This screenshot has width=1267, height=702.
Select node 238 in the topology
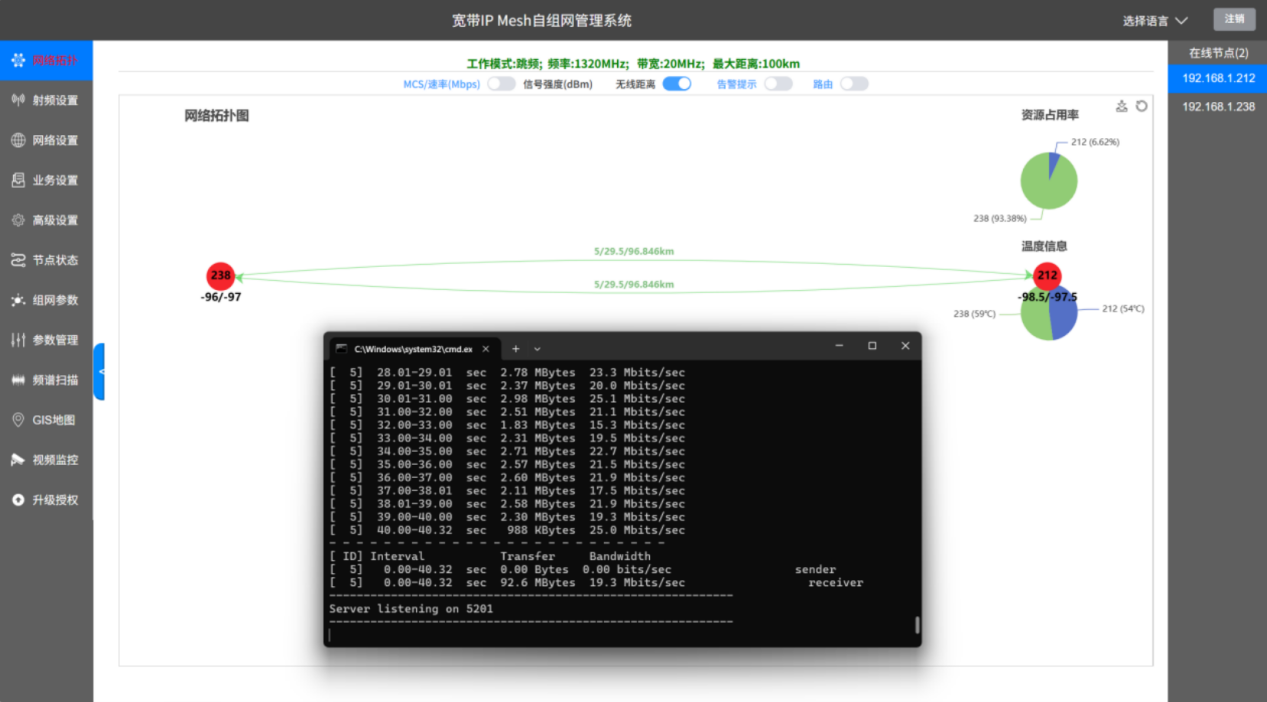(x=221, y=276)
